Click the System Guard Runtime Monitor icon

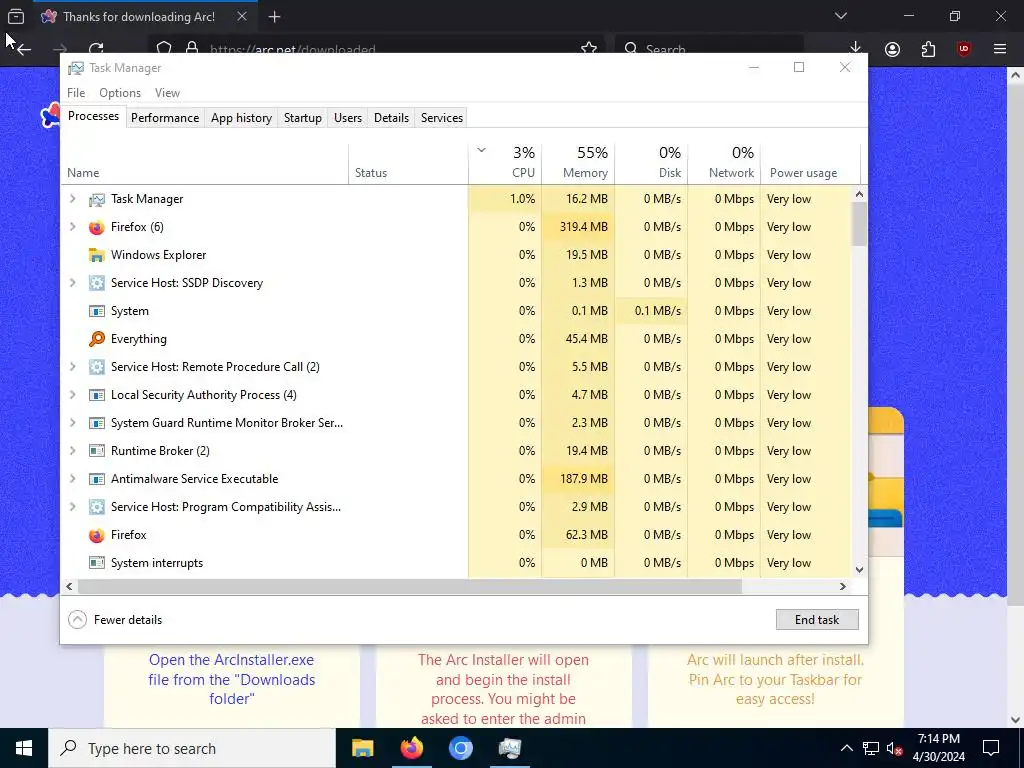tap(97, 423)
